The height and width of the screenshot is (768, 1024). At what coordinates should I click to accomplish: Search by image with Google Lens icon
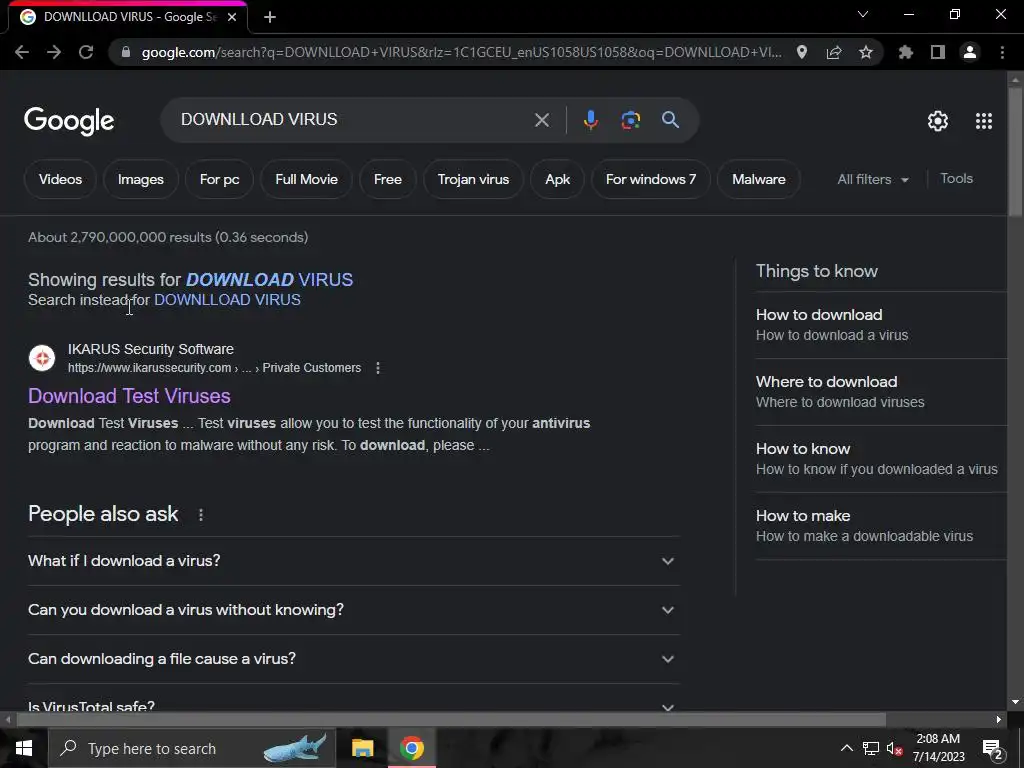click(x=630, y=120)
